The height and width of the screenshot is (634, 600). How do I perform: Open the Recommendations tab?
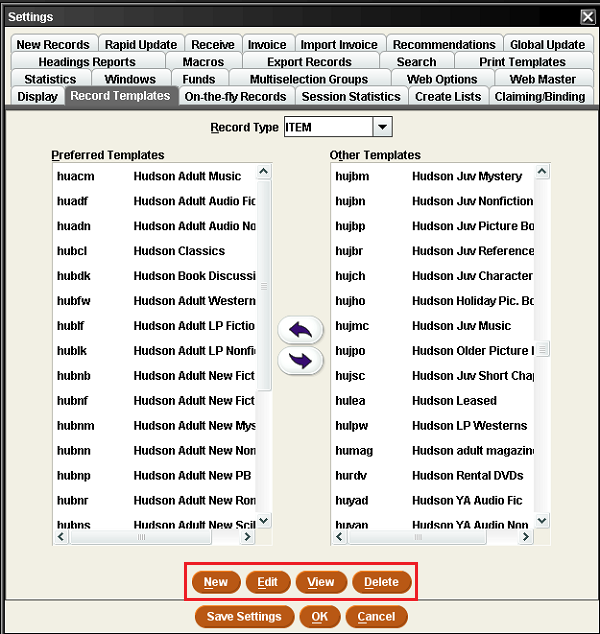click(444, 44)
